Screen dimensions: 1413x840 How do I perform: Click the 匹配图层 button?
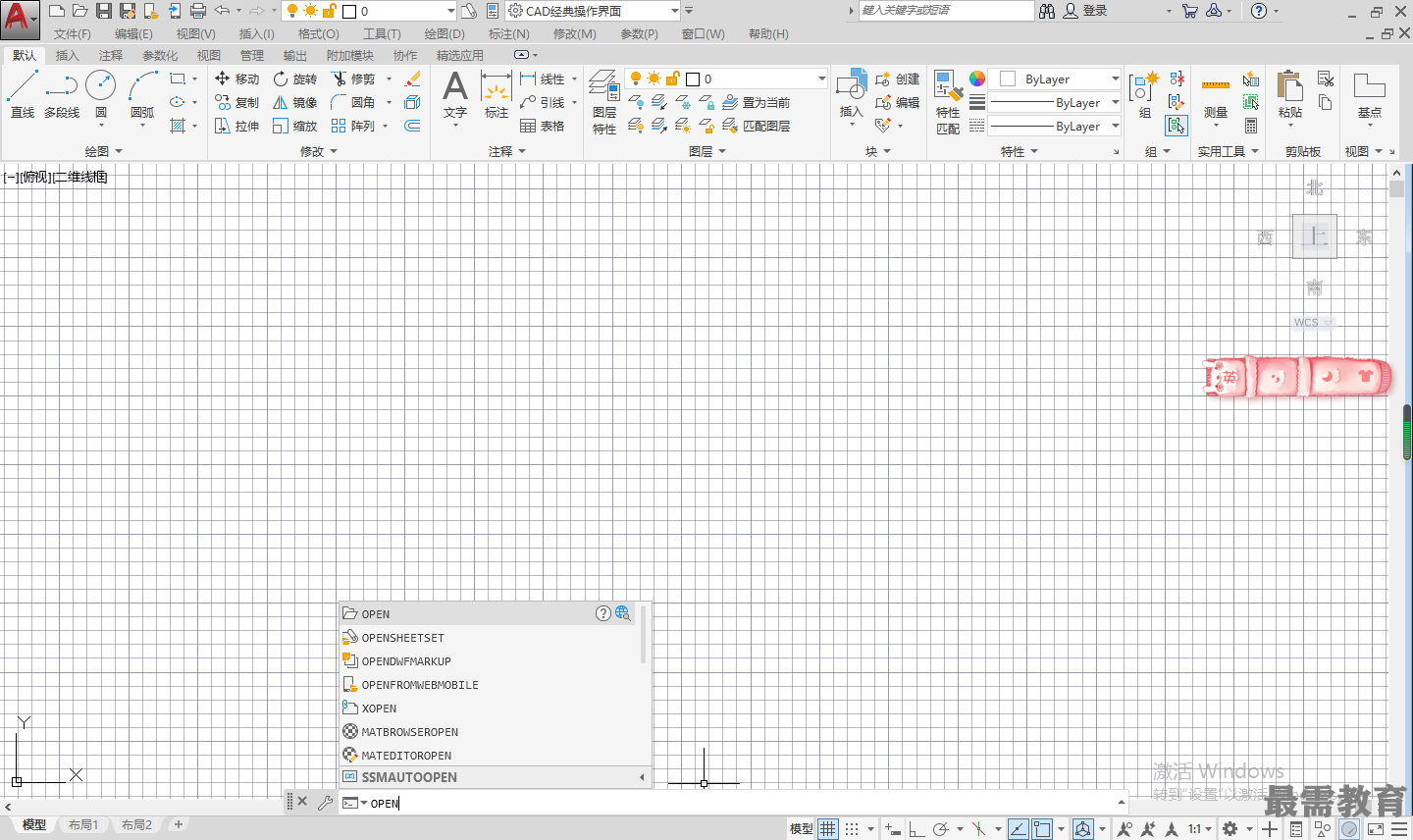(757, 126)
